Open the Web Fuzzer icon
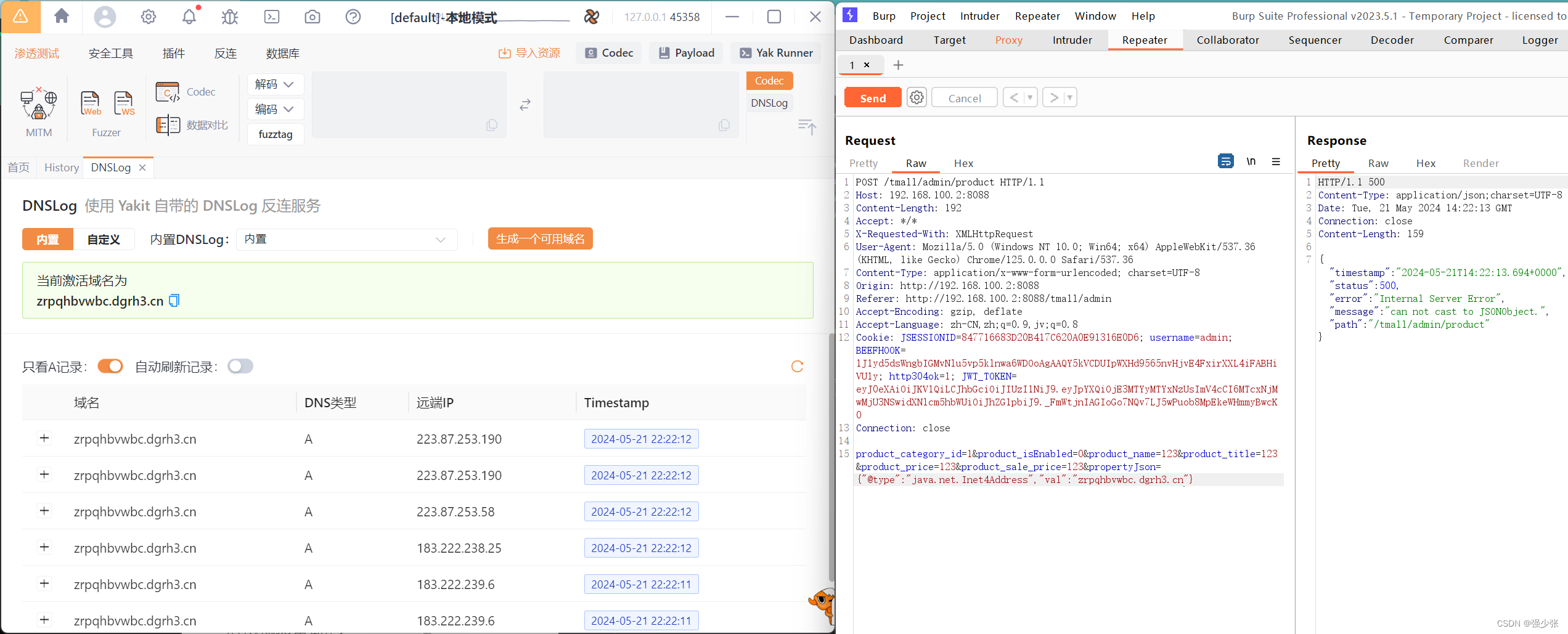Viewport: 1568px width, 634px height. (91, 103)
